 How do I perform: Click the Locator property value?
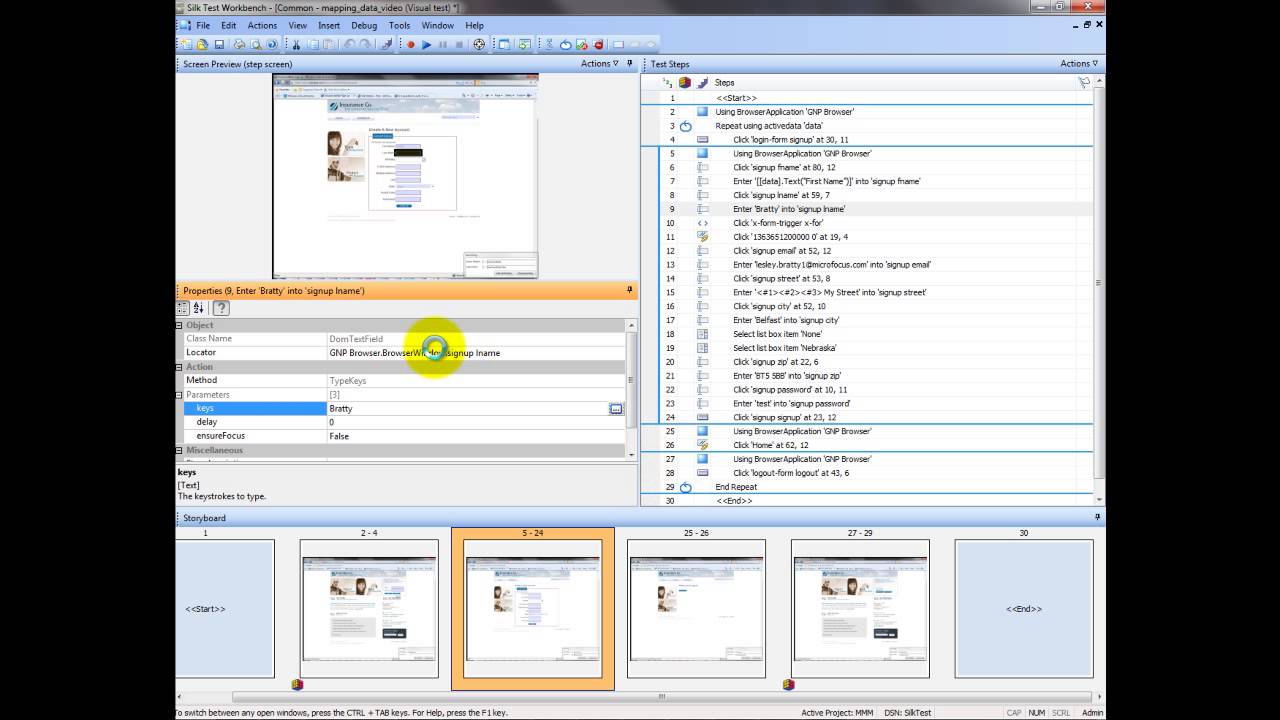click(x=477, y=353)
